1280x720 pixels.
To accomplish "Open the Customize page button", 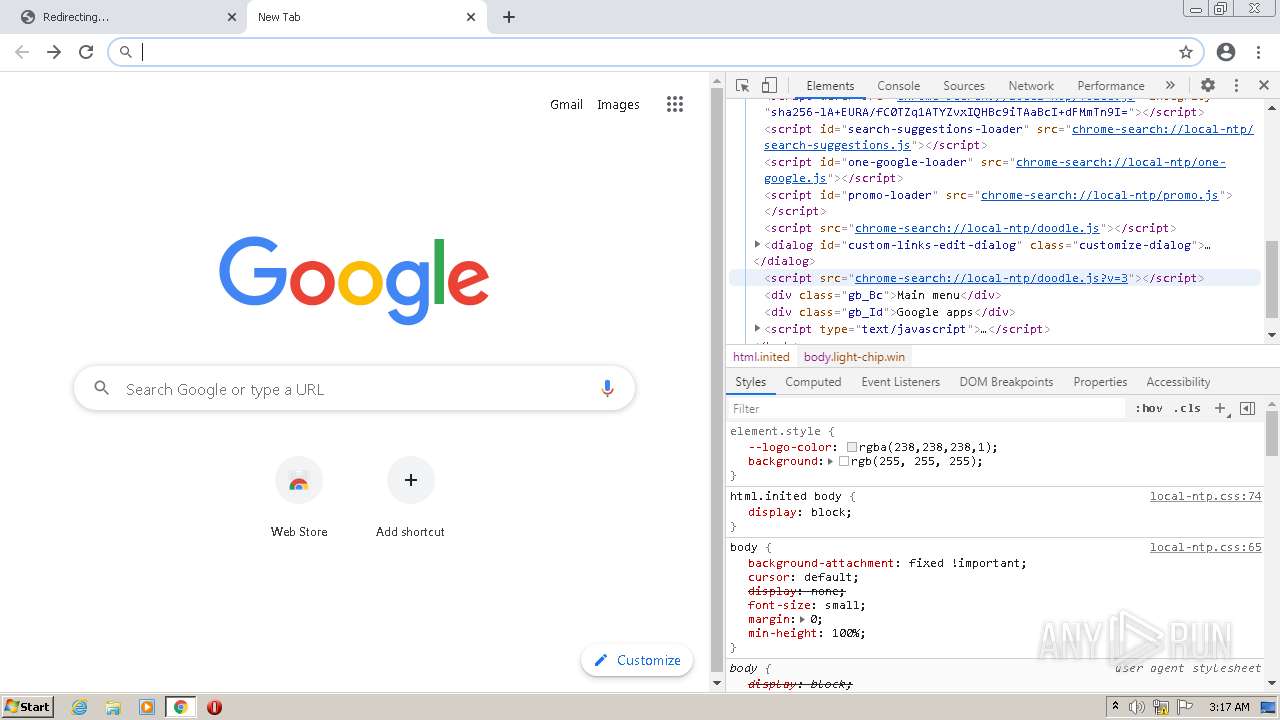I will point(637,660).
